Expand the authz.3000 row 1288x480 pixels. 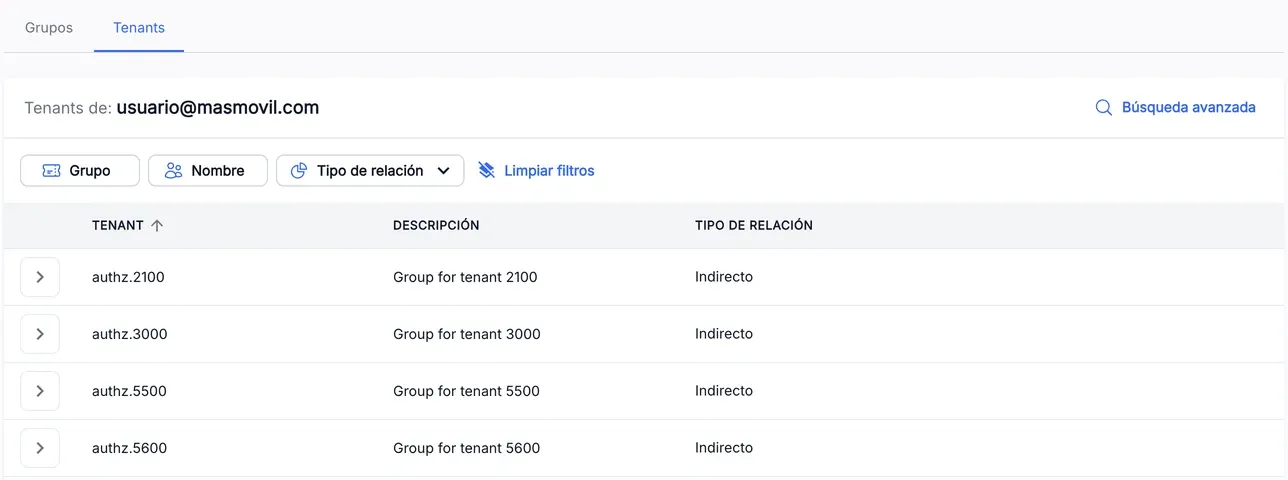click(40, 334)
